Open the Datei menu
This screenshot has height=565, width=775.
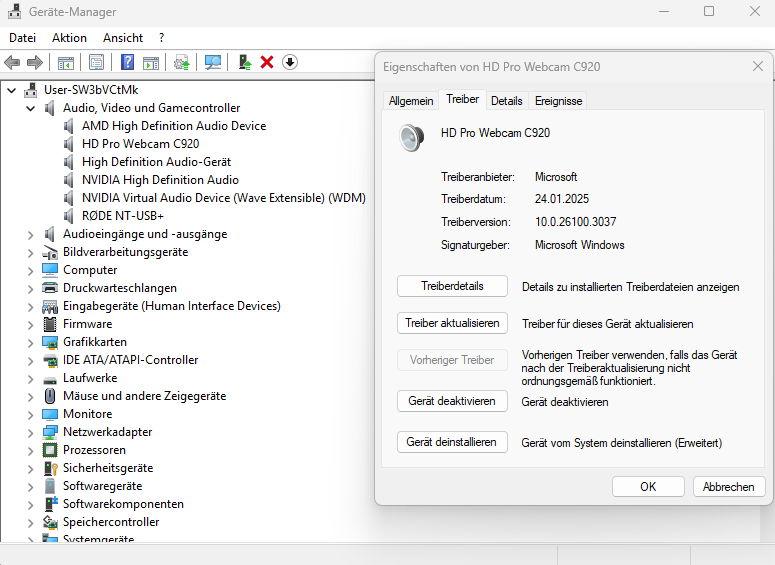[23, 38]
